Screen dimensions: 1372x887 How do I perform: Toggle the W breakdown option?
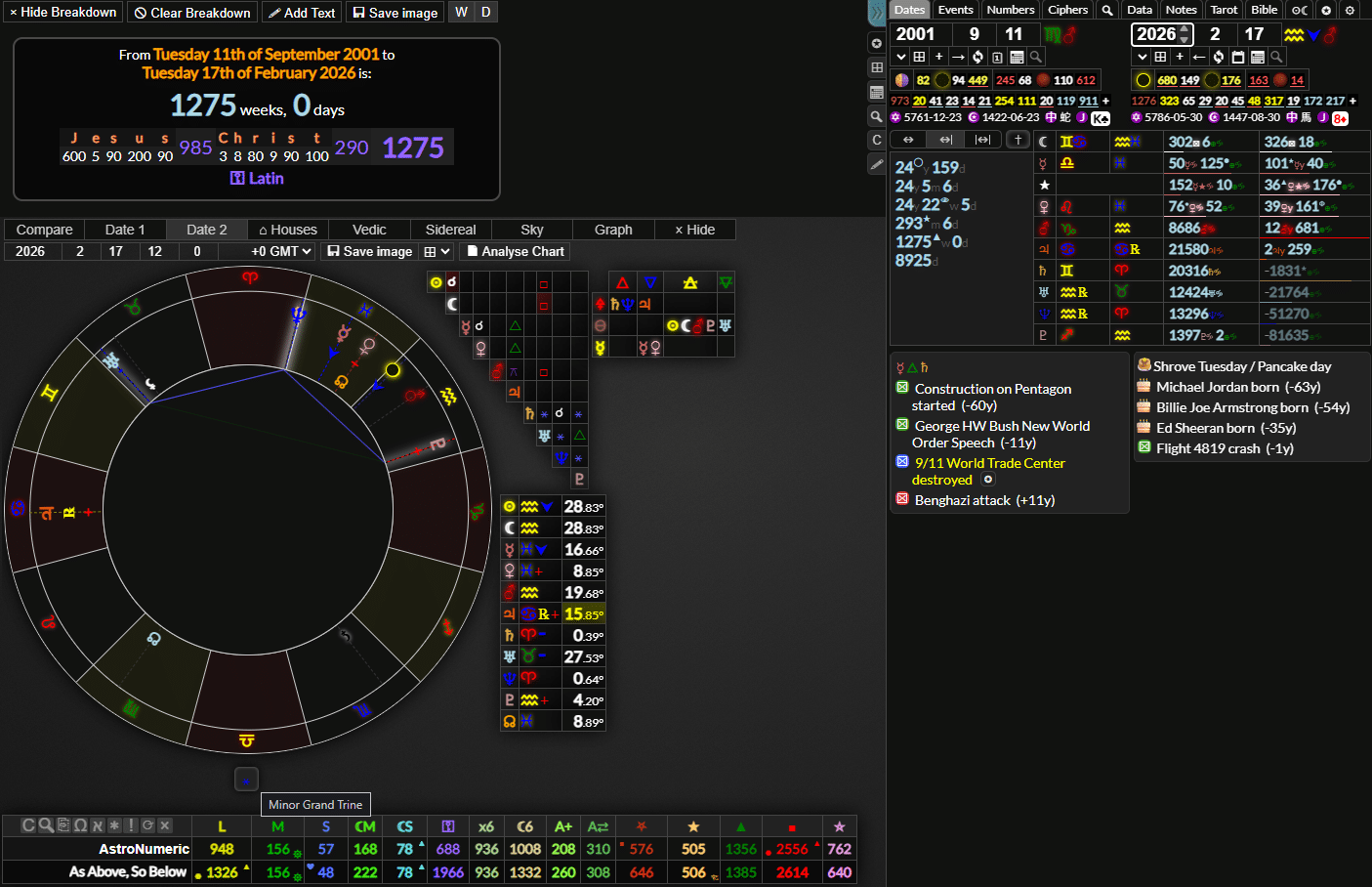click(461, 12)
